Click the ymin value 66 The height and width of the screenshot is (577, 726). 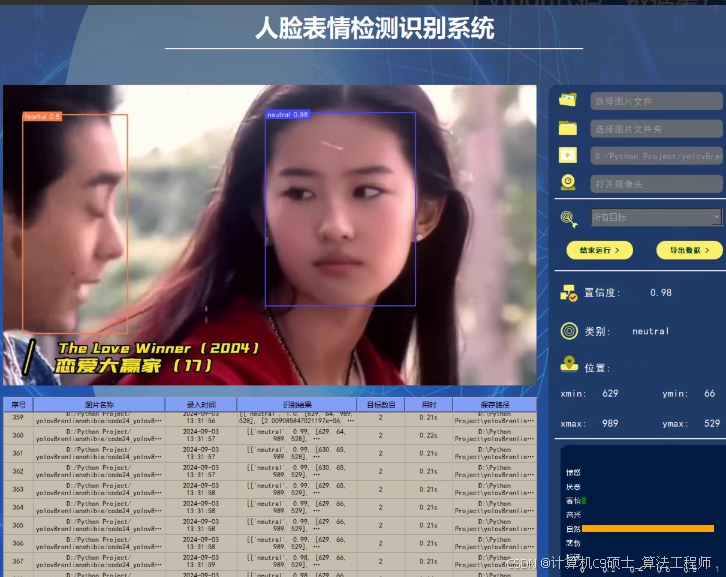[710, 394]
